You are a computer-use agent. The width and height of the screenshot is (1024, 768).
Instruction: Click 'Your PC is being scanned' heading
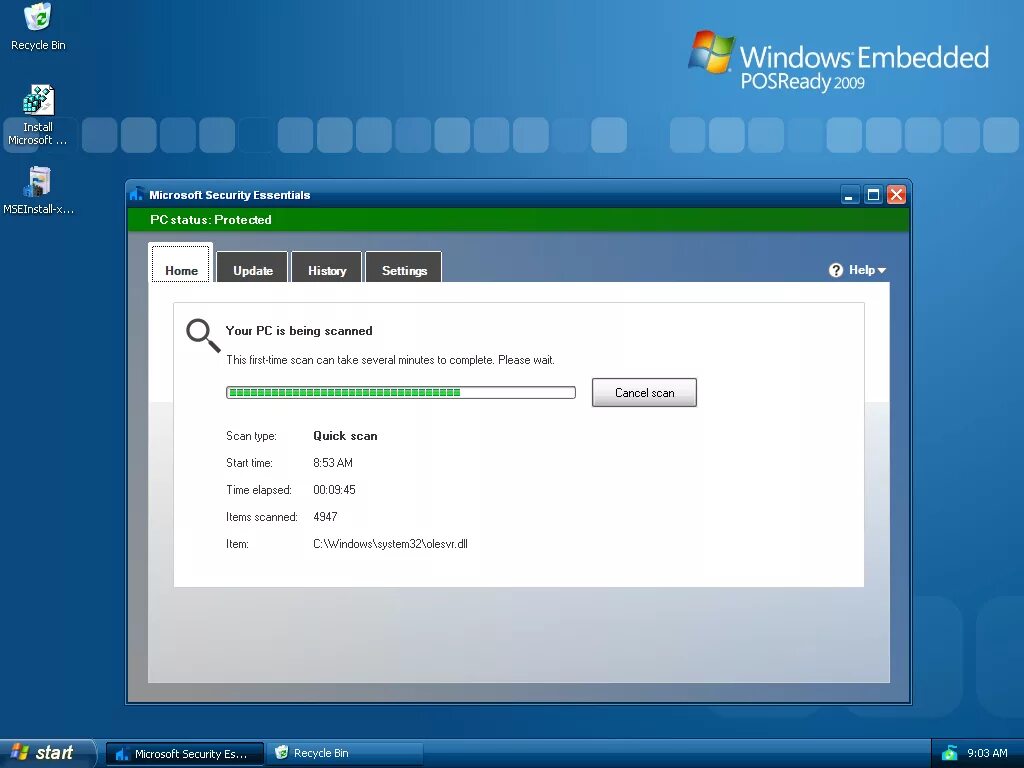(x=299, y=331)
